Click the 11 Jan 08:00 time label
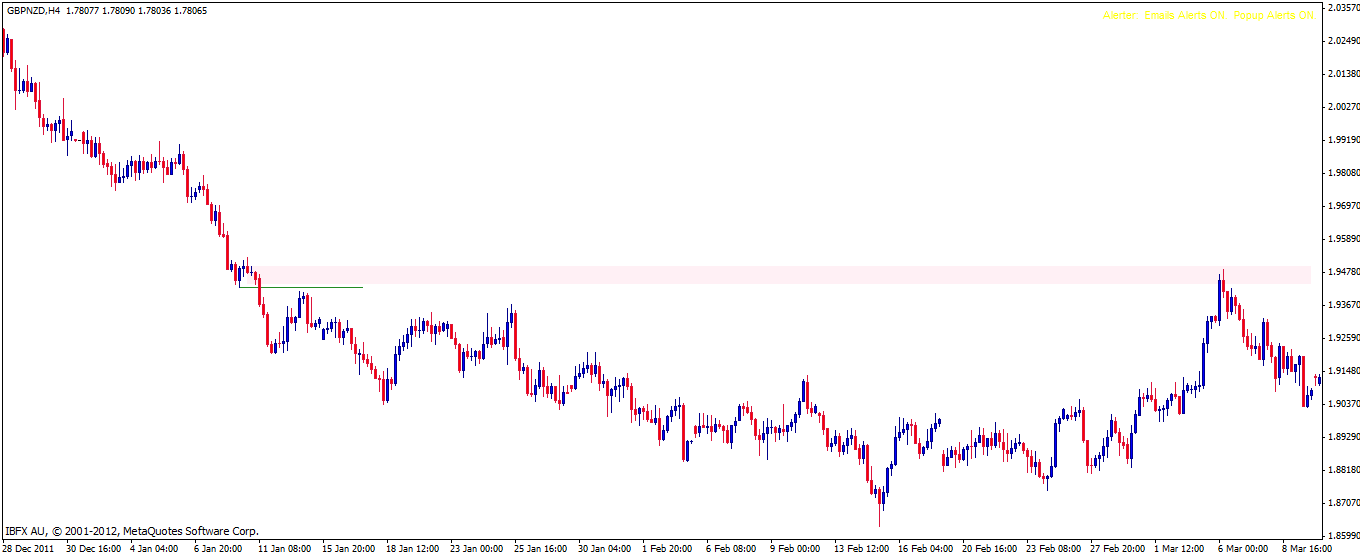This screenshot has width=1360, height=556. (284, 549)
